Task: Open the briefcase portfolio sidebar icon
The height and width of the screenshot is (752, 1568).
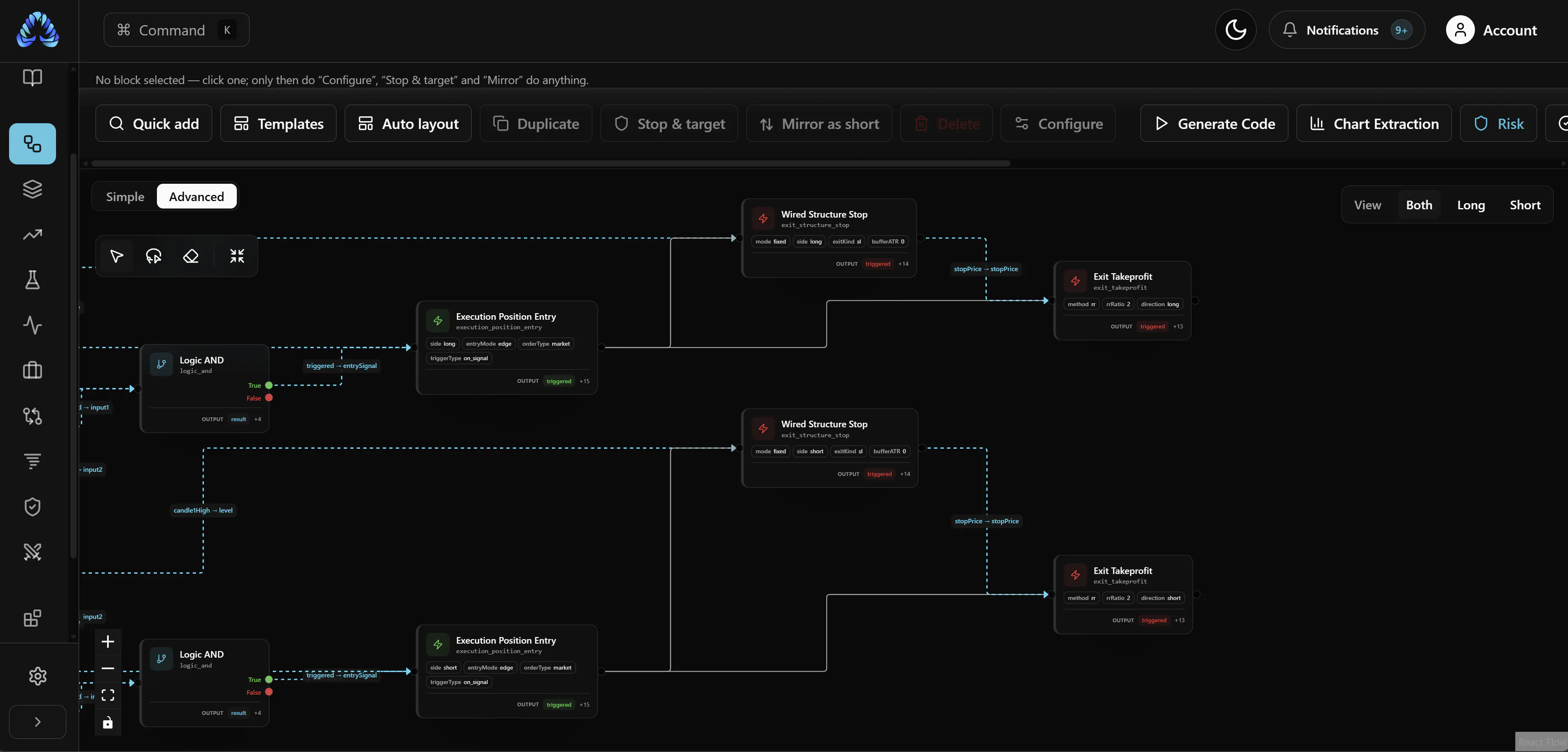Action: 32,370
